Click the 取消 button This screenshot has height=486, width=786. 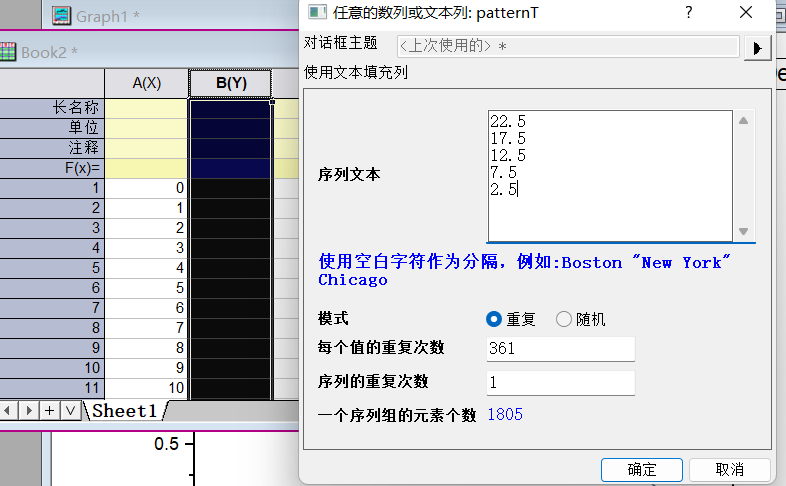coord(729,469)
